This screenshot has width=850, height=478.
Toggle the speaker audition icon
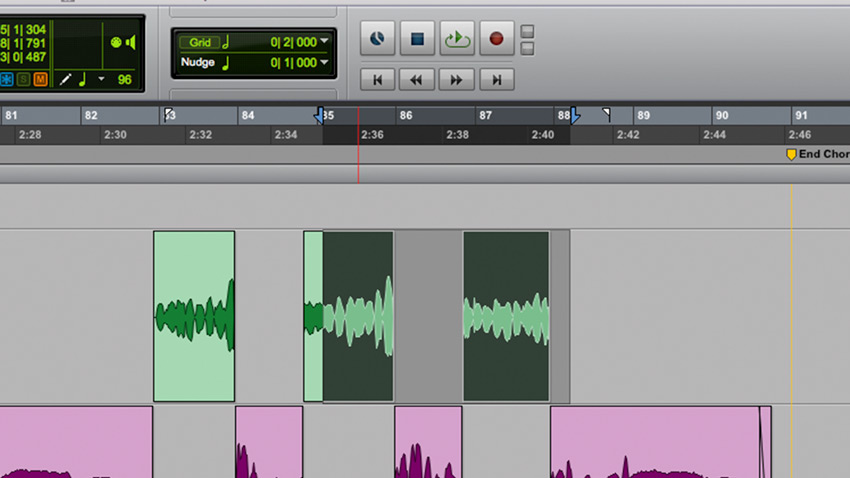tap(131, 42)
